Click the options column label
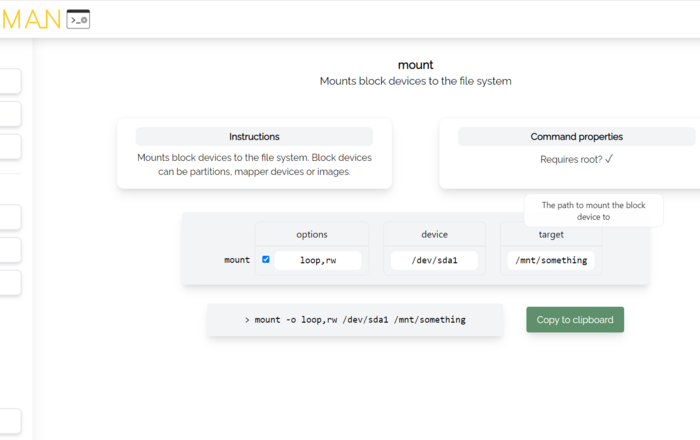Image resolution: width=700 pixels, height=440 pixels. coord(311,234)
